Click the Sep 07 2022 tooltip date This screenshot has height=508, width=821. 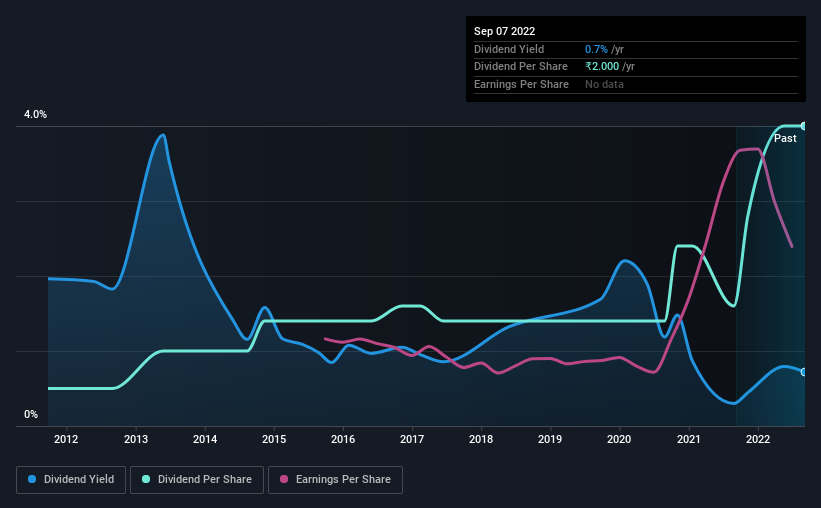(504, 31)
